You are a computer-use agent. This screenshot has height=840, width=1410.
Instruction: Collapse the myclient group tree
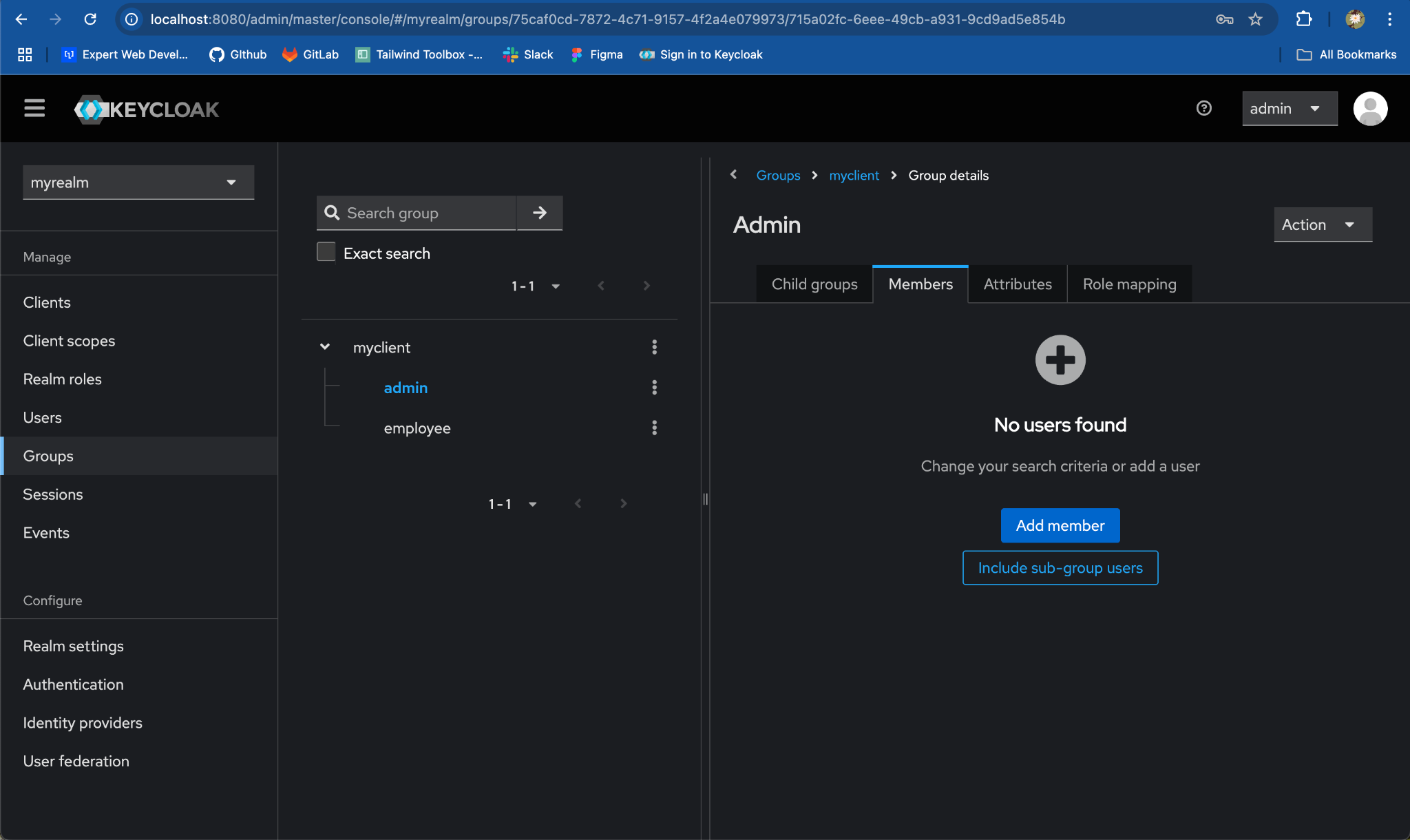click(325, 347)
